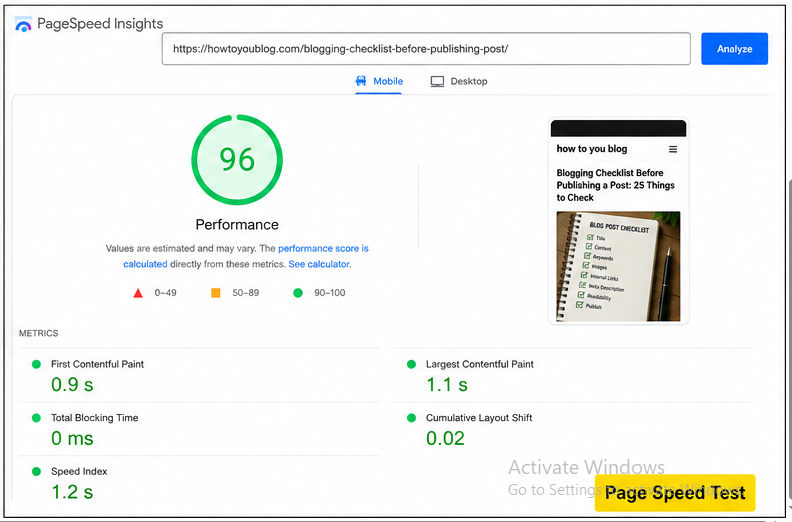Image resolution: width=792 pixels, height=522 pixels.
Task: Click the 'Blogging Checklist Before Publishing' heading
Action: 615,185
